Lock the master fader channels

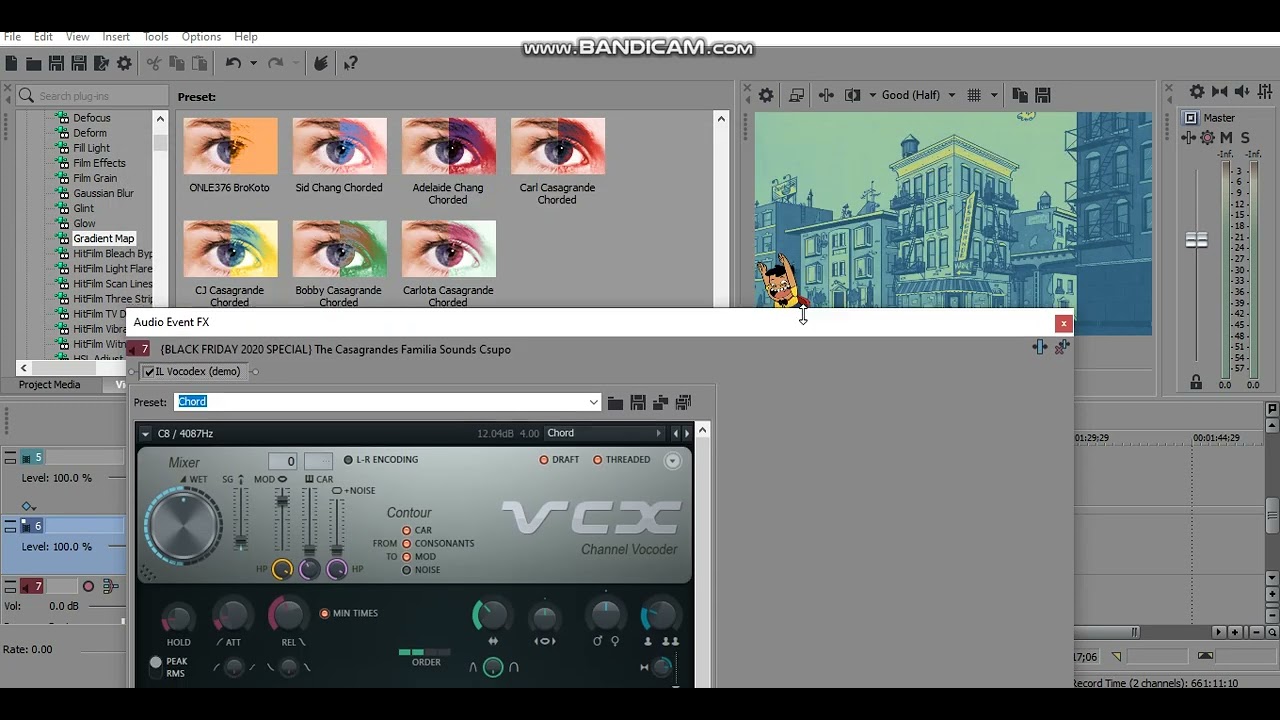click(1196, 382)
